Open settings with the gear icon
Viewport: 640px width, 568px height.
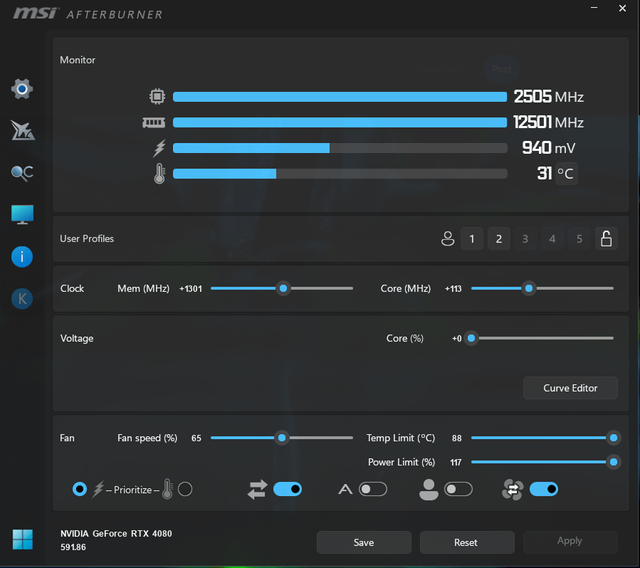[22, 89]
